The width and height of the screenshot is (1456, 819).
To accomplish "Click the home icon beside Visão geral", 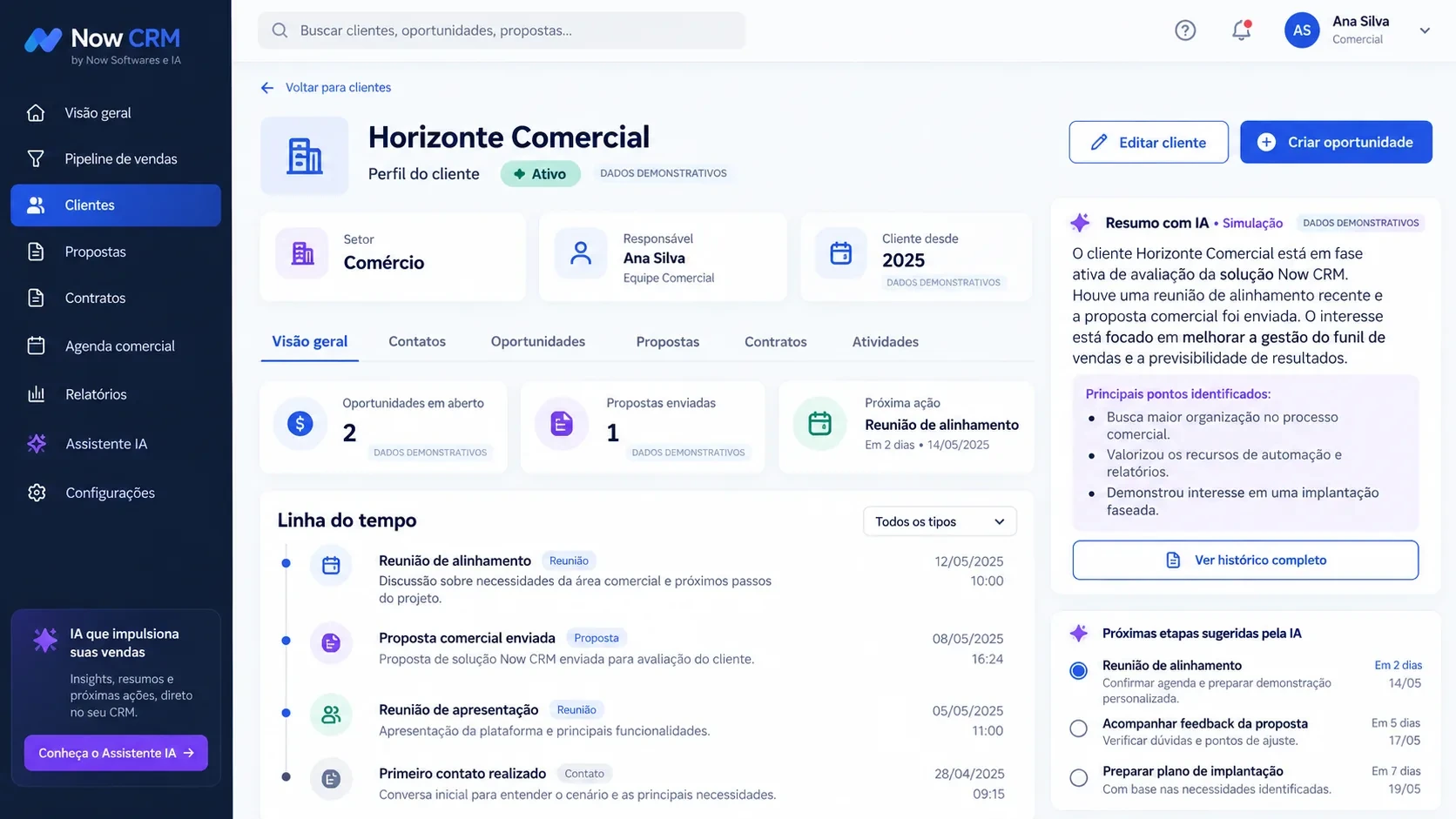I will (x=36, y=112).
